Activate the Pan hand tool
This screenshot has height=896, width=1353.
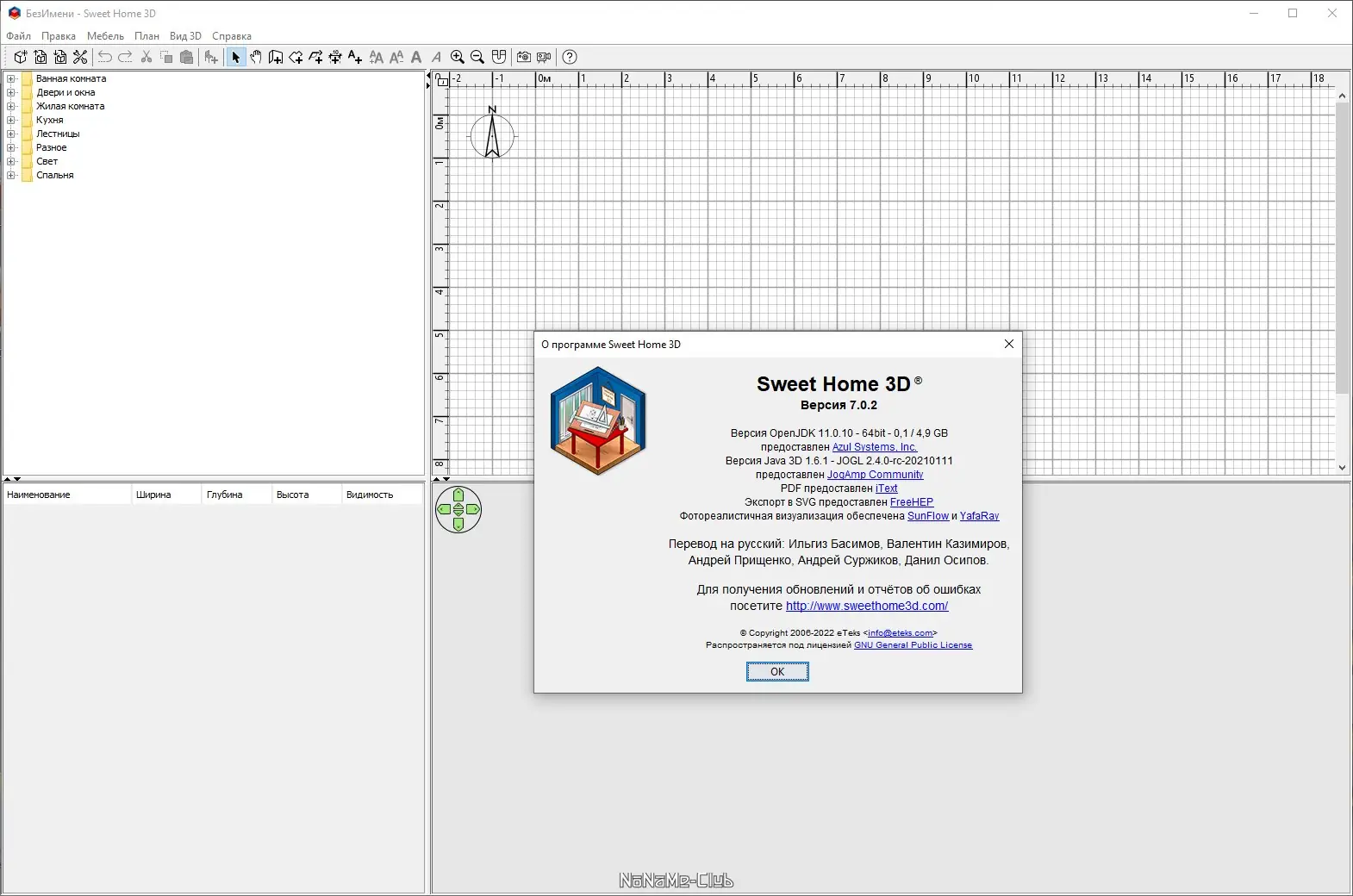tap(256, 57)
